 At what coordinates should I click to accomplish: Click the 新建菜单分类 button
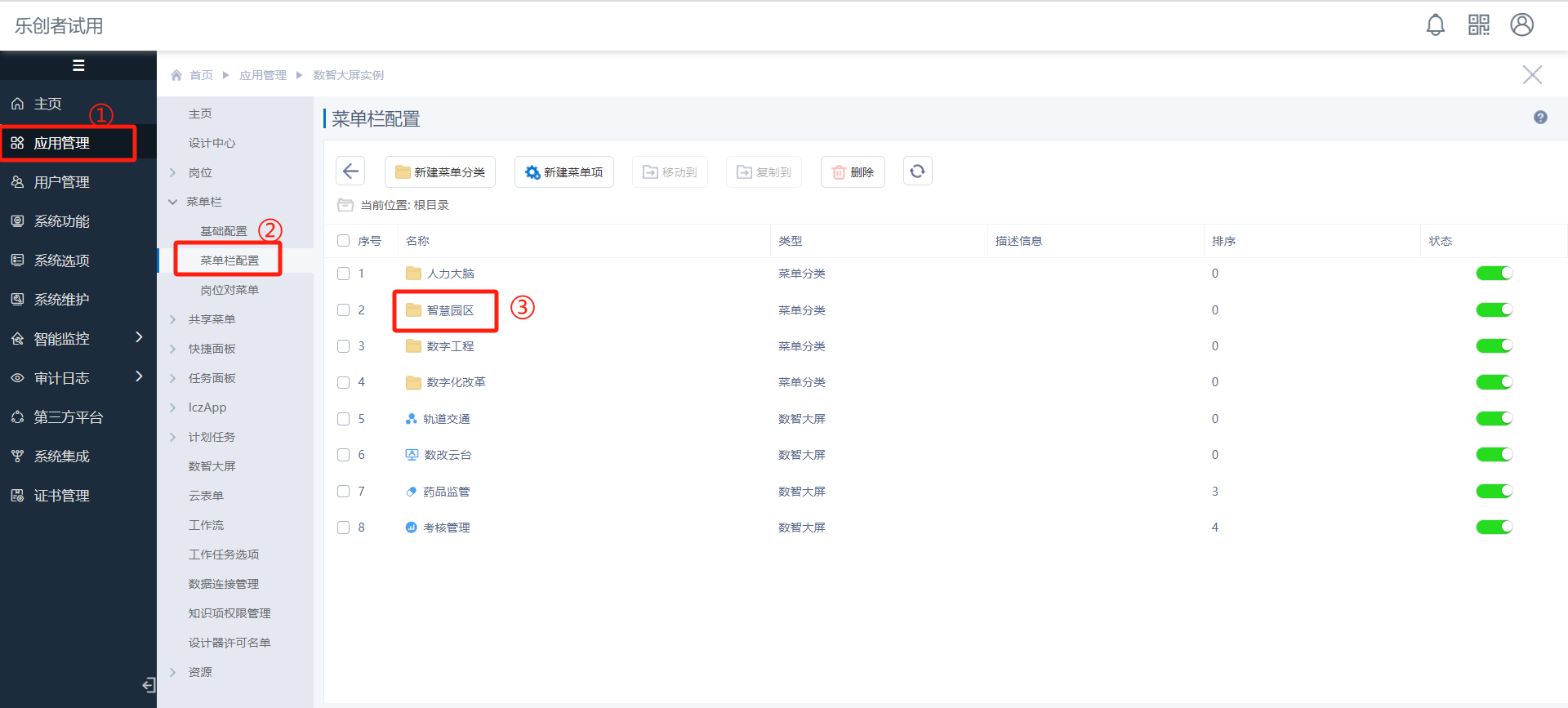pyautogui.click(x=440, y=172)
